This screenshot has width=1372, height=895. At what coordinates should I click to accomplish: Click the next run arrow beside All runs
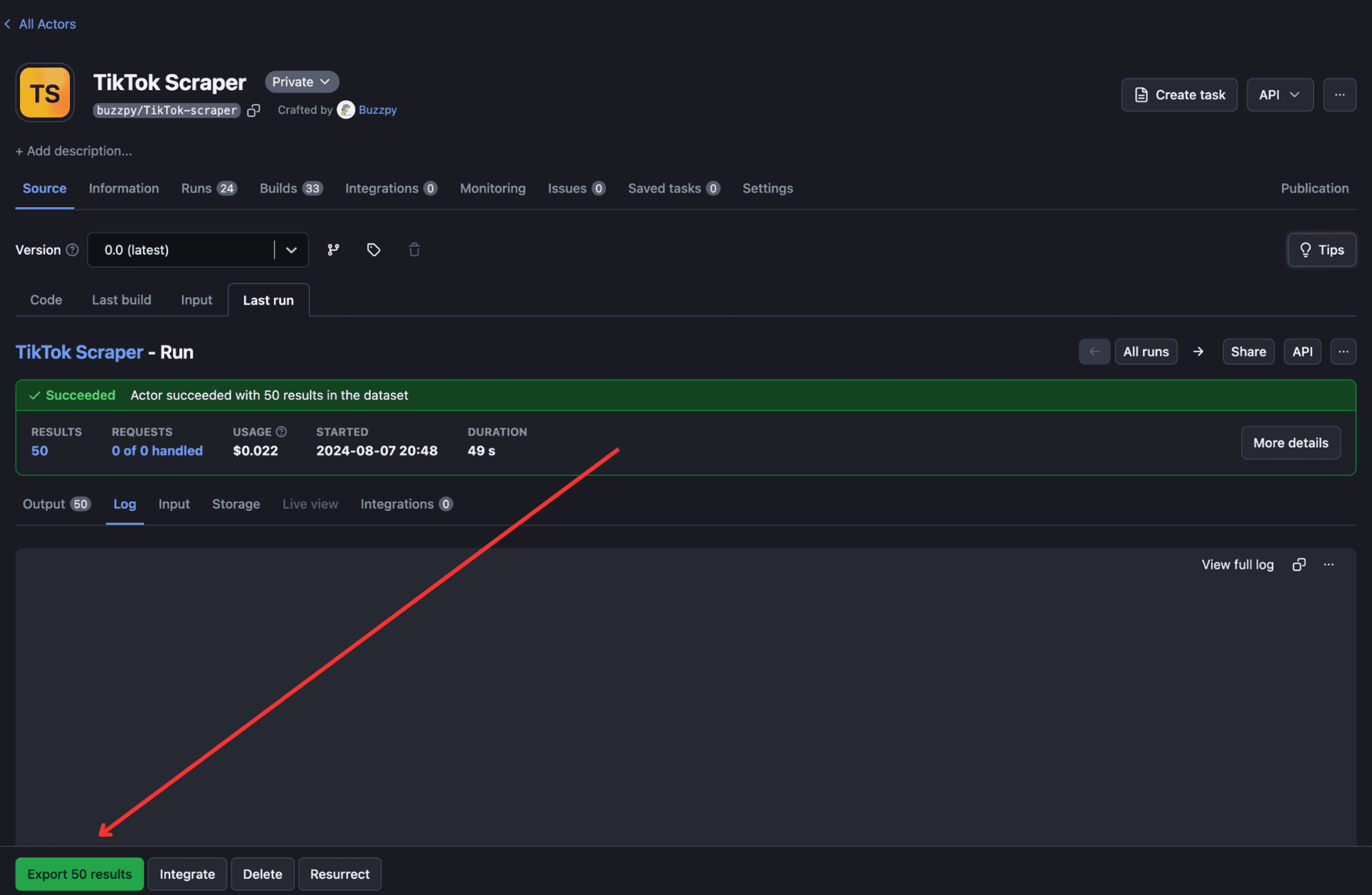[x=1199, y=352]
